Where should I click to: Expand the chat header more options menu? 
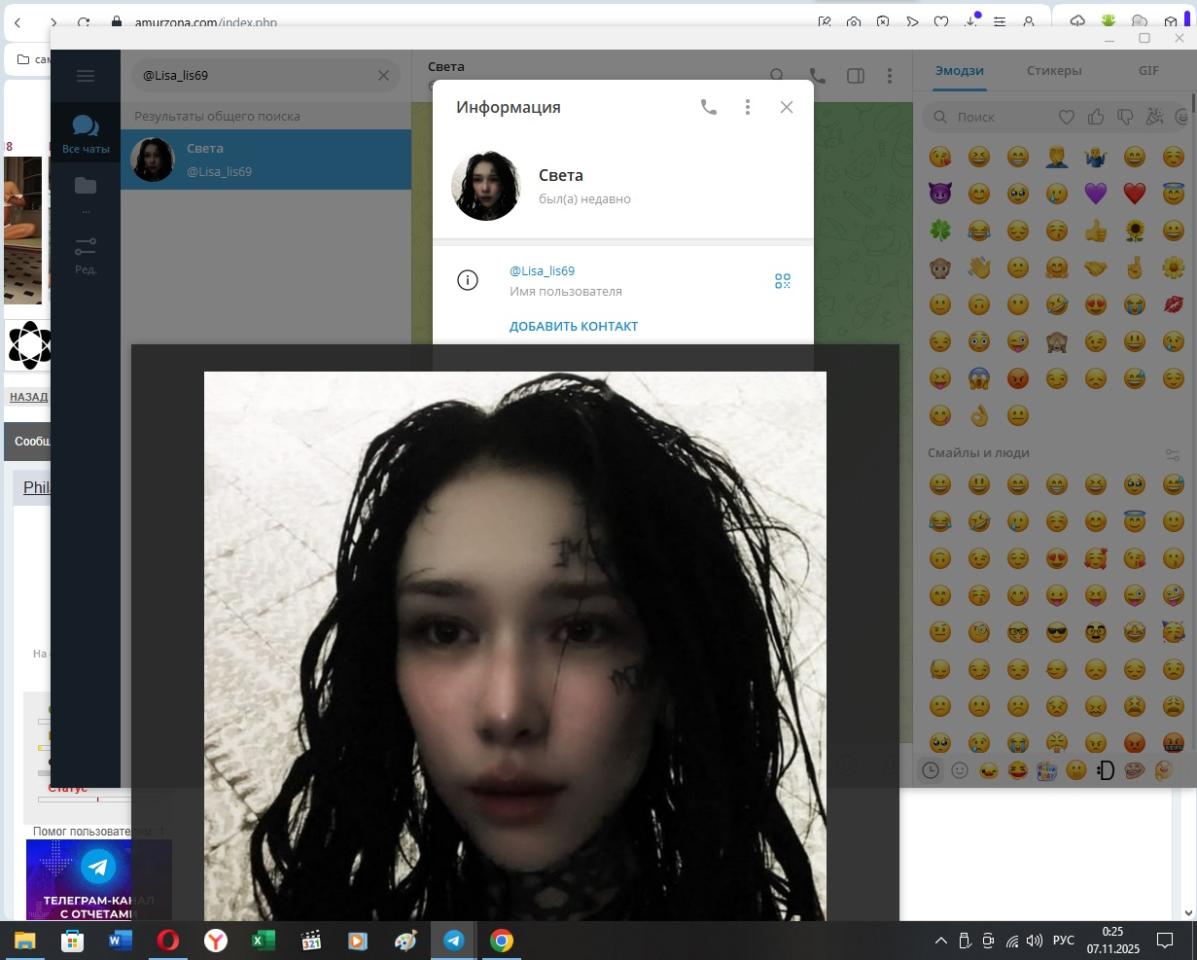click(x=889, y=76)
